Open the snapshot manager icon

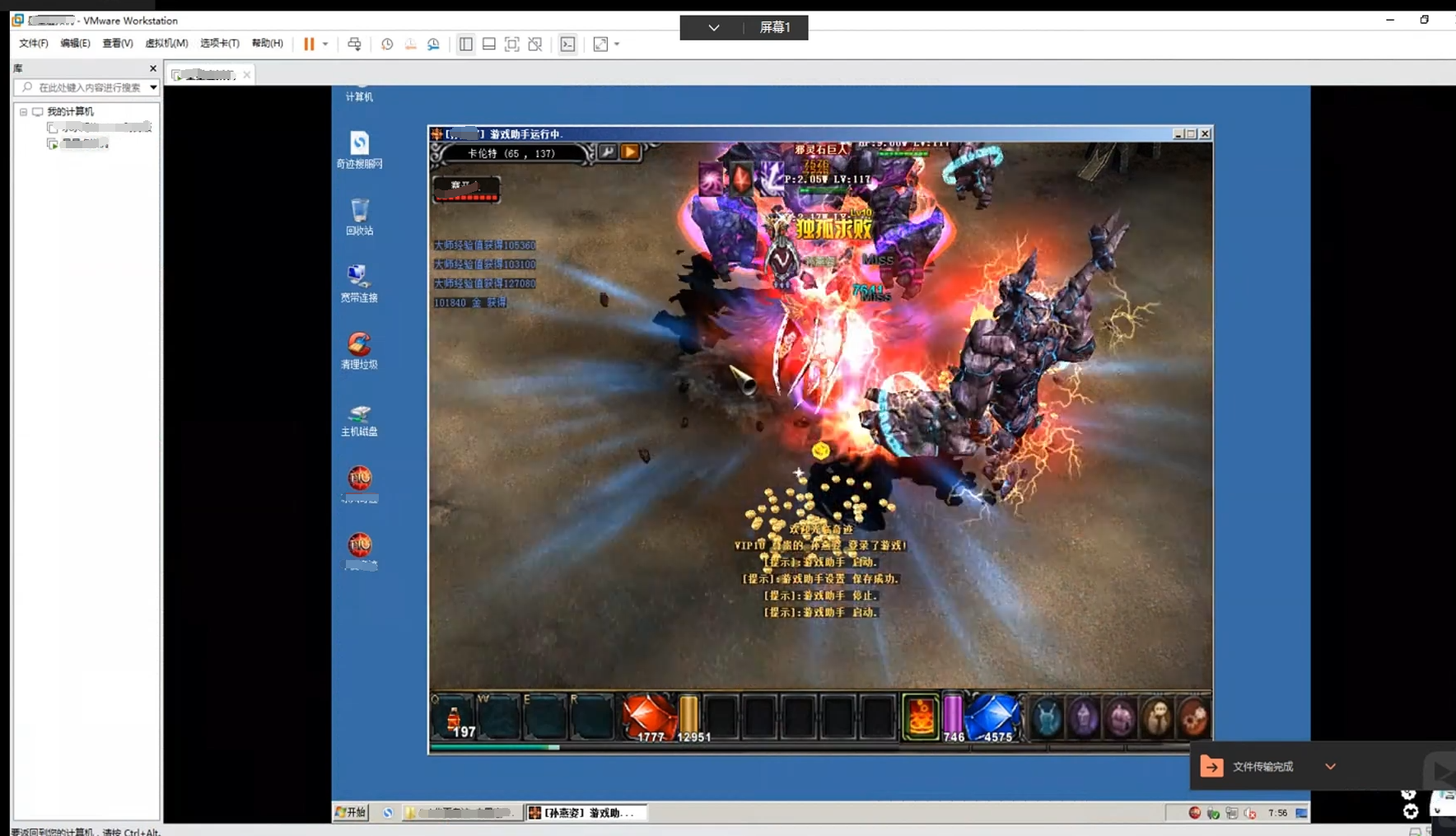[433, 44]
